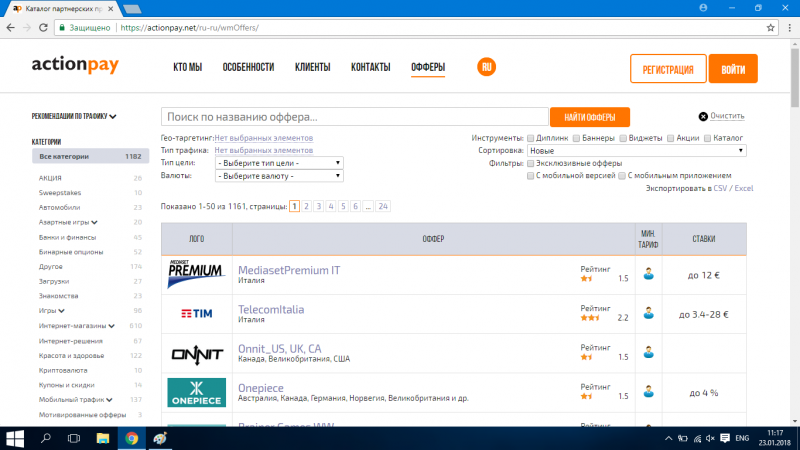Enable the Виджеты checkbox
Viewport: 800px width, 450px height.
623,138
